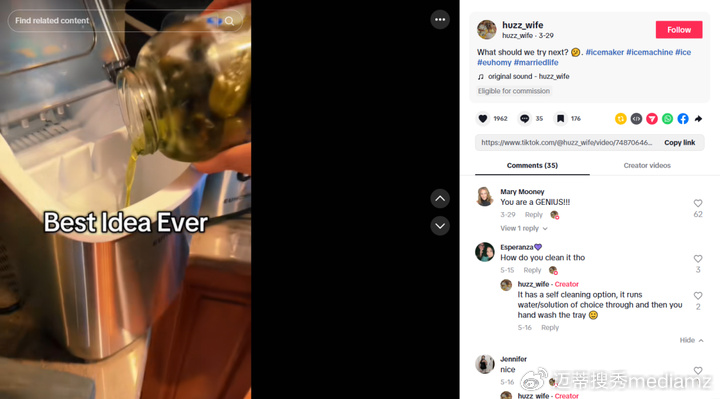Image resolution: width=720 pixels, height=399 pixels.
Task: Open the three-dot more options menu
Action: click(x=440, y=19)
